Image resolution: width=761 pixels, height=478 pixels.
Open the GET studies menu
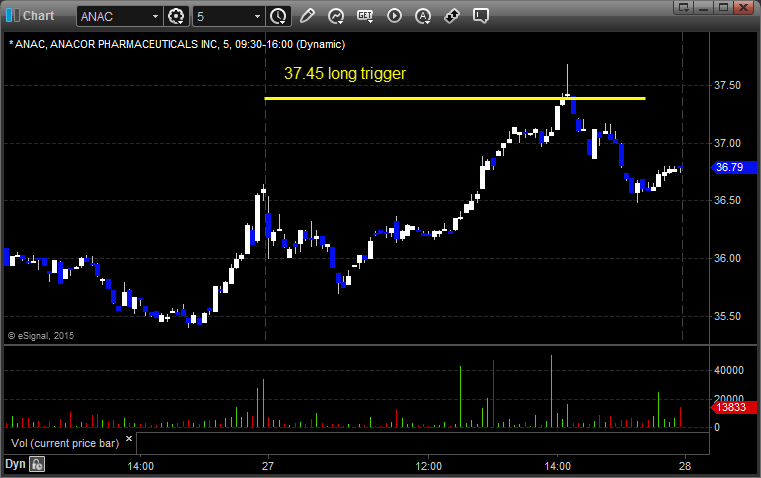(x=365, y=16)
